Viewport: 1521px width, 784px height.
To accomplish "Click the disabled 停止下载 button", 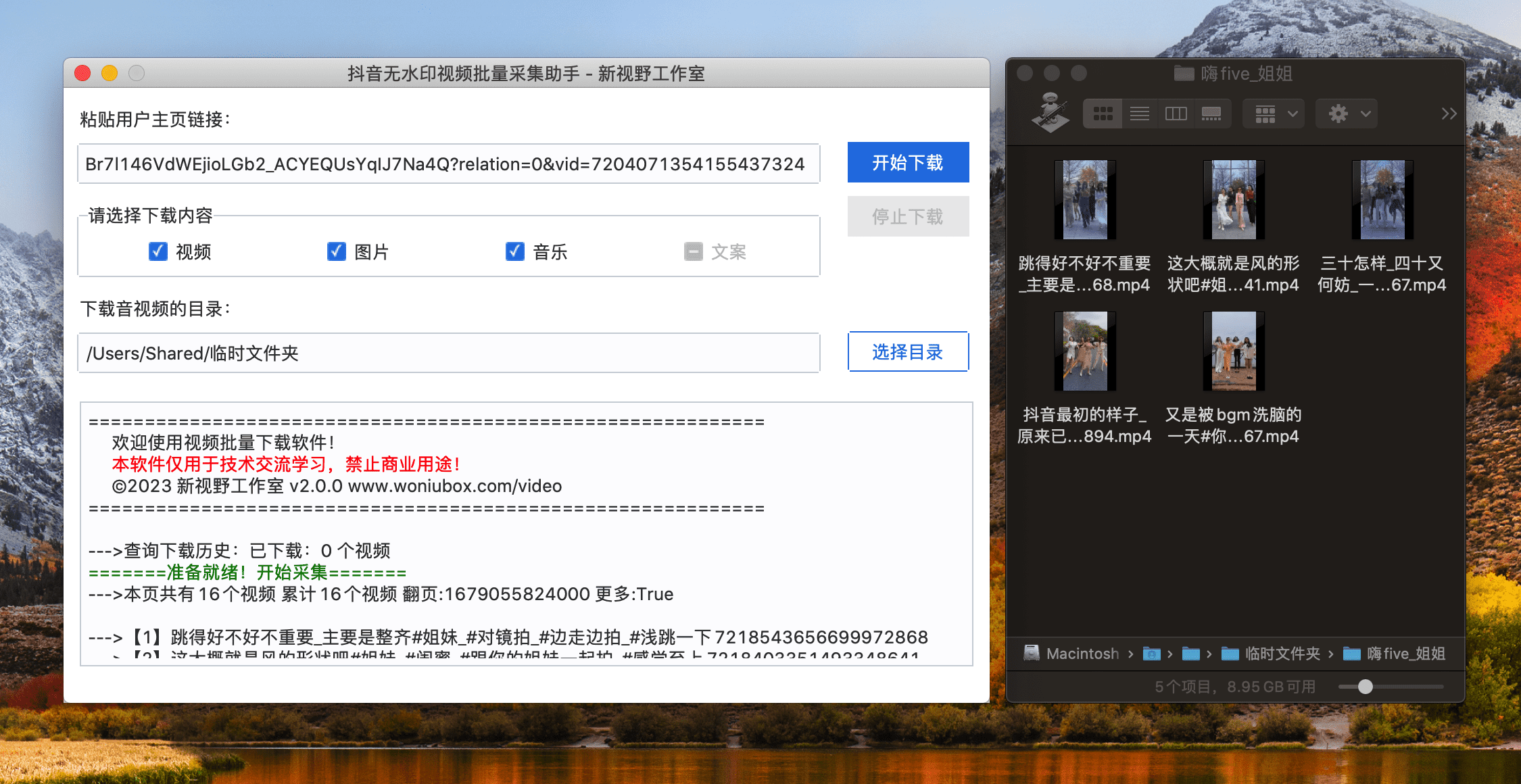I will (908, 216).
